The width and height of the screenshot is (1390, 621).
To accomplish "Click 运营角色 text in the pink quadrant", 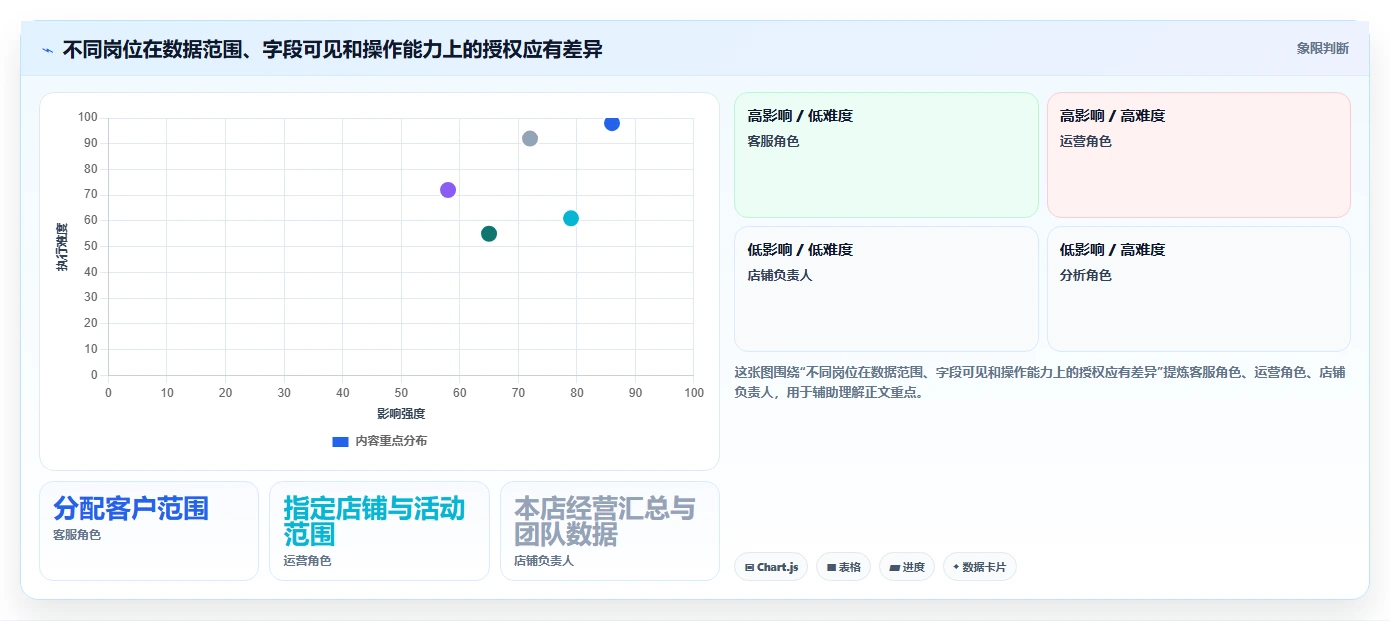I will (1086, 142).
